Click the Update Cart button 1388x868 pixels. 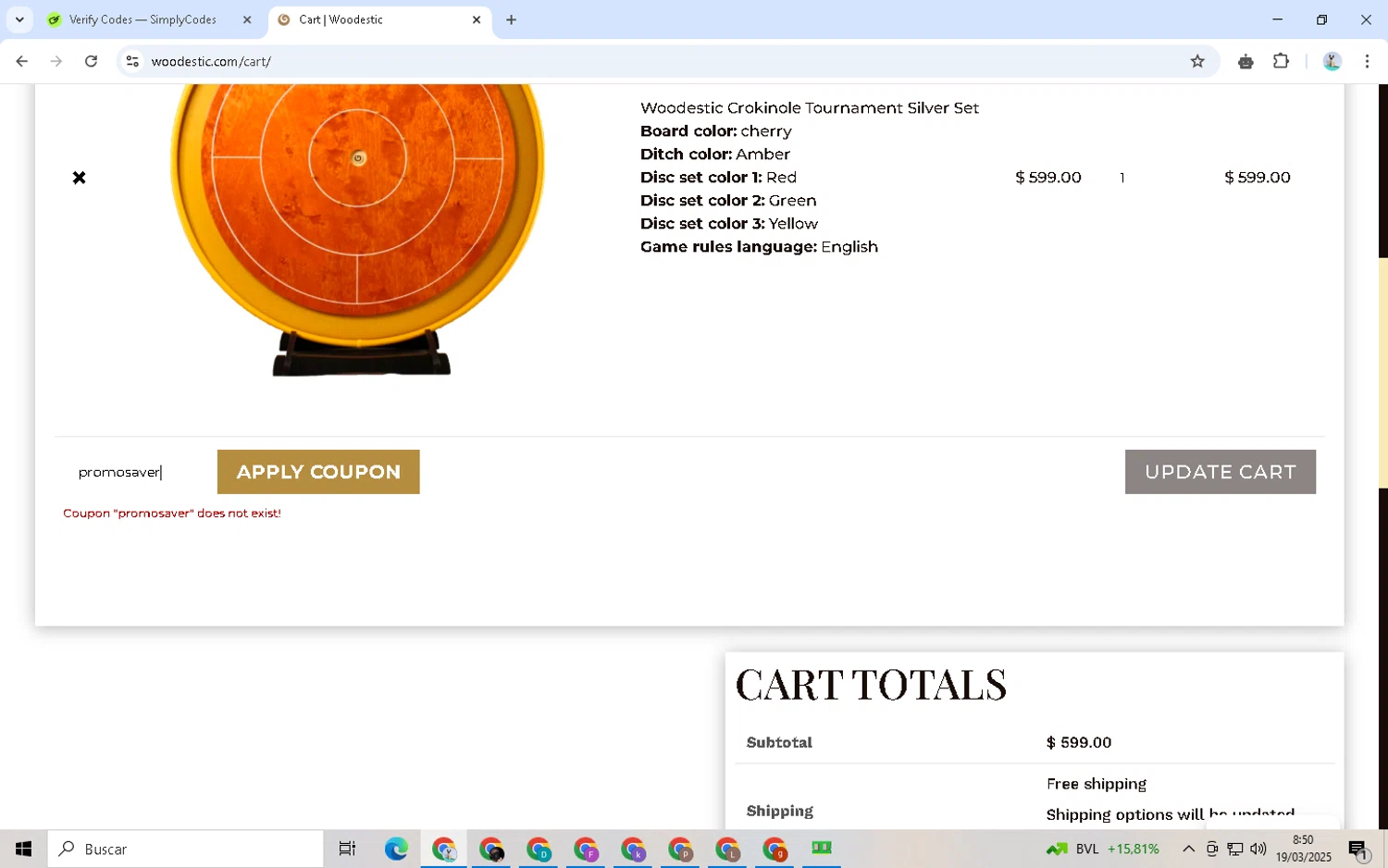(x=1220, y=472)
